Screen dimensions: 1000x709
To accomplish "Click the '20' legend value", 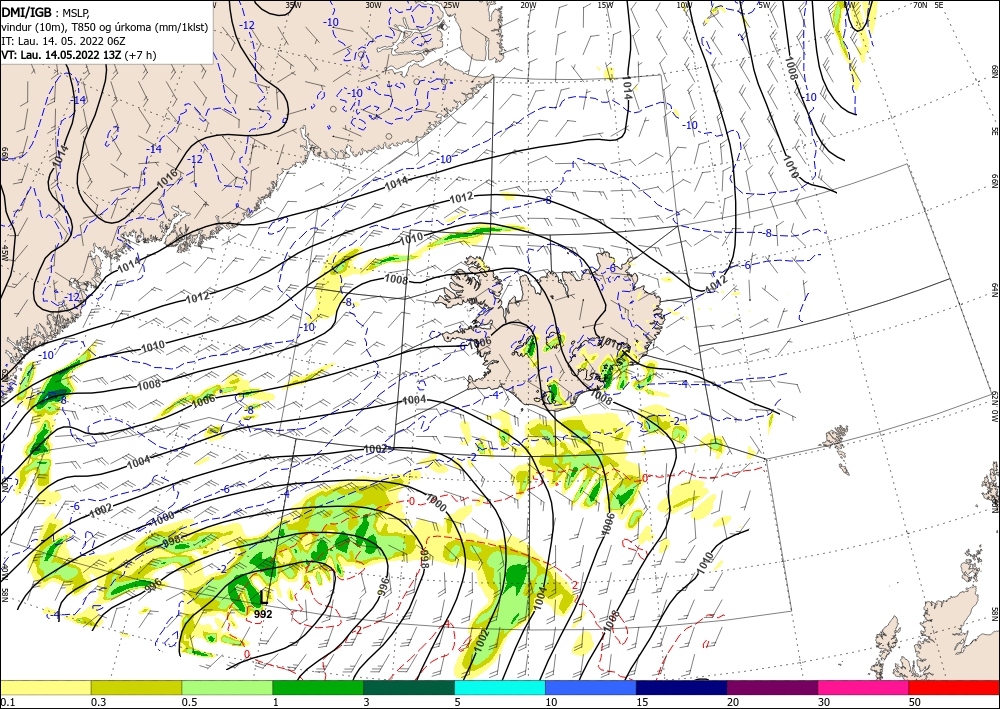I will click(733, 702).
